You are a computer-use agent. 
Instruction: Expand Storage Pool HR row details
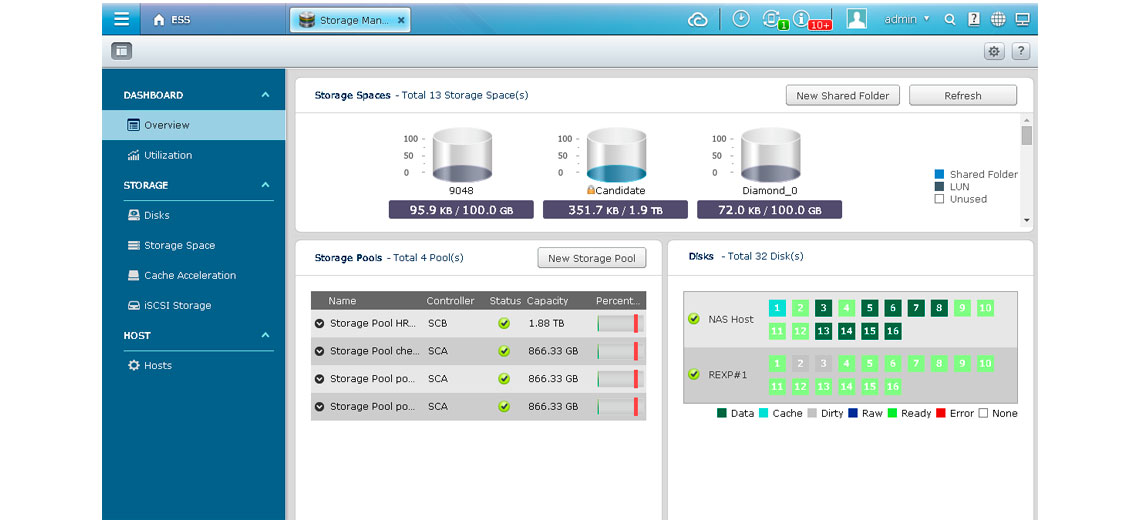(x=320, y=324)
